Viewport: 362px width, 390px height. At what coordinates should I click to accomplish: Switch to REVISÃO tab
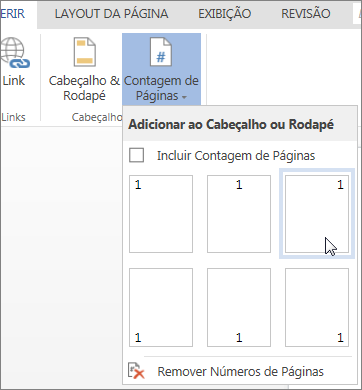306,14
